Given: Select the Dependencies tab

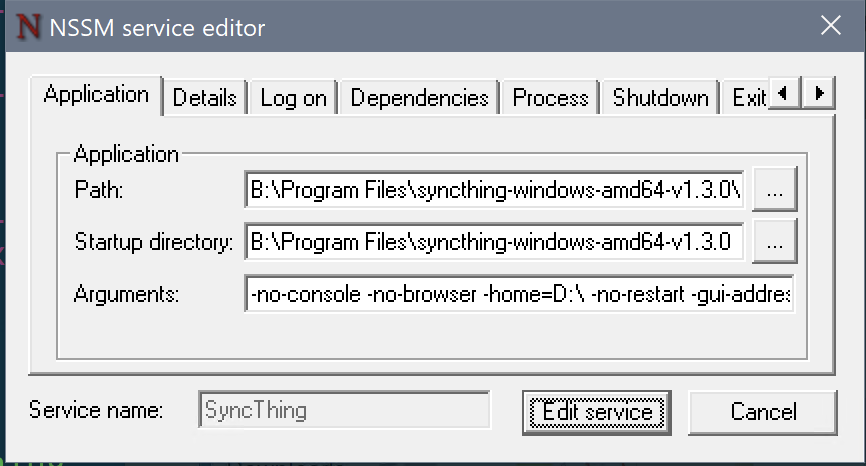Looking at the screenshot, I should (x=419, y=98).
